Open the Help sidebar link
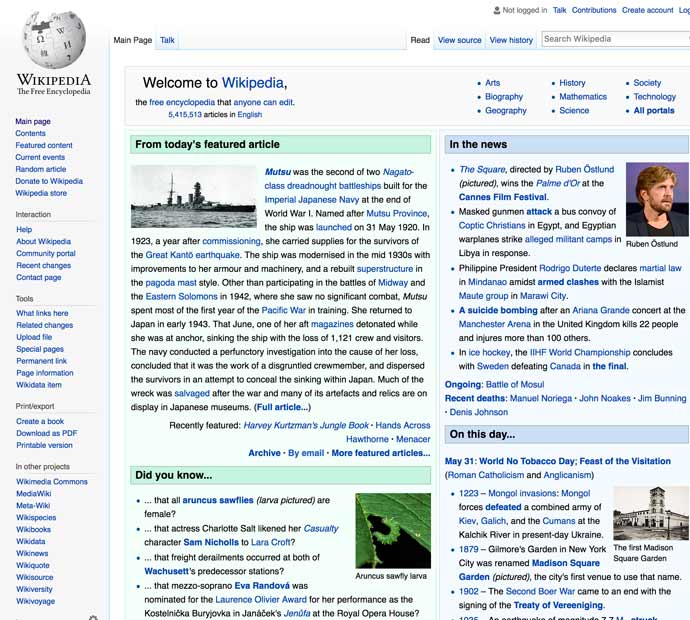The width and height of the screenshot is (690, 620). pyautogui.click(x=24, y=229)
